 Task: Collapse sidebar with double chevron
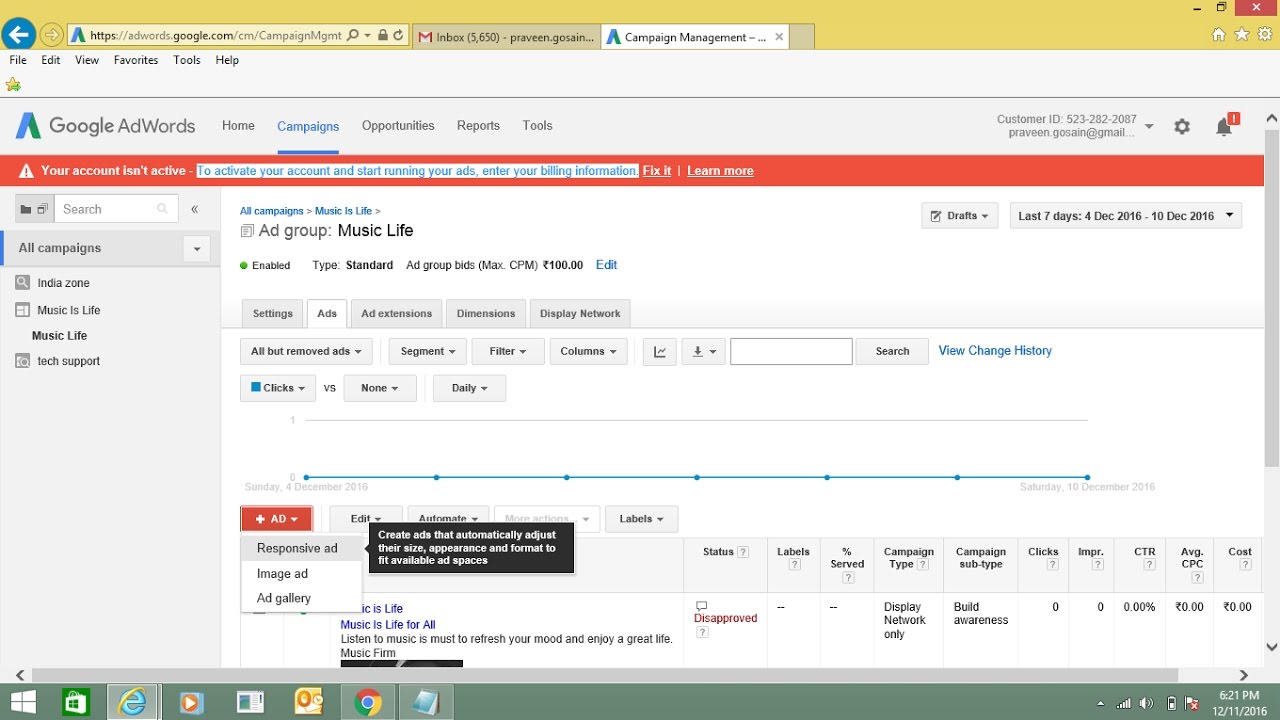(x=195, y=209)
